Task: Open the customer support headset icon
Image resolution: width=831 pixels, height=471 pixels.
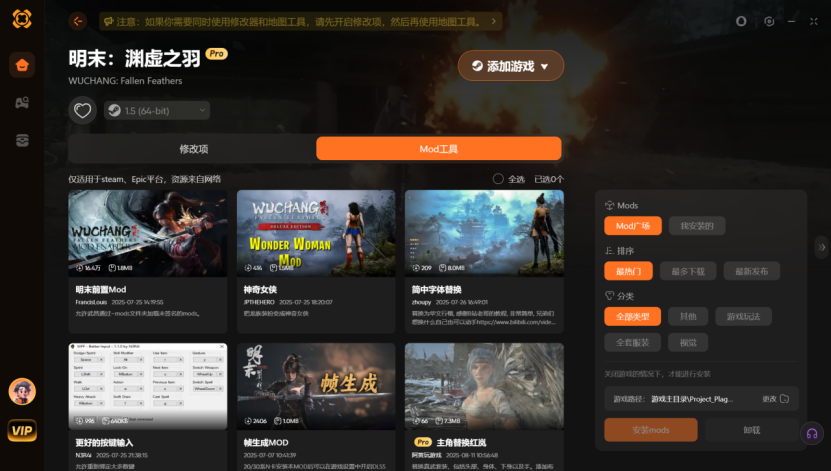Action: [812, 434]
